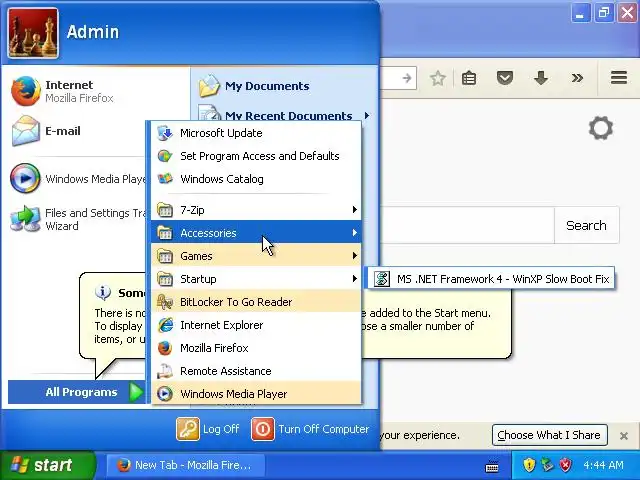This screenshot has height=480, width=640.
Task: Click the Remote Assistance icon
Action: click(165, 371)
